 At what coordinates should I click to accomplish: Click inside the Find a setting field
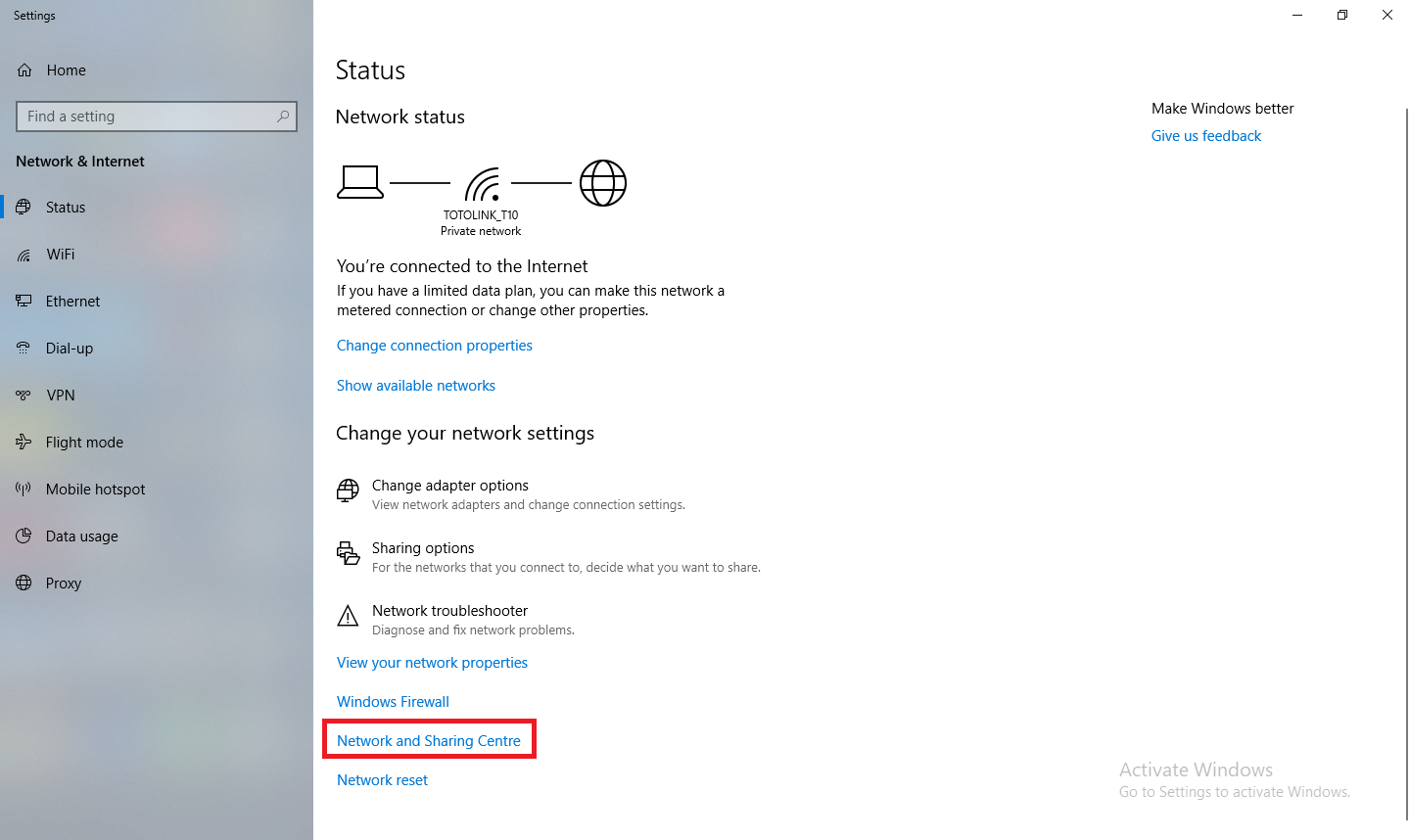(x=157, y=117)
